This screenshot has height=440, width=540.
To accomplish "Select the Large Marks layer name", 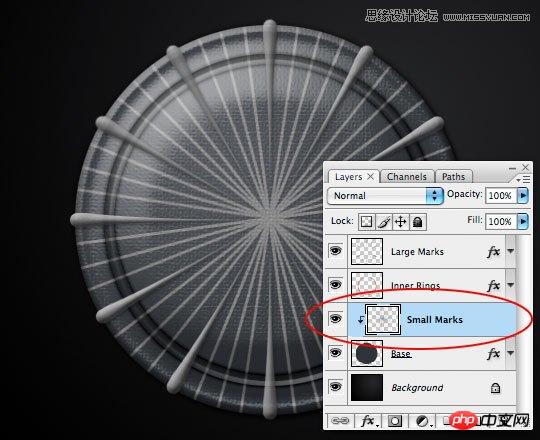I will 417,252.
